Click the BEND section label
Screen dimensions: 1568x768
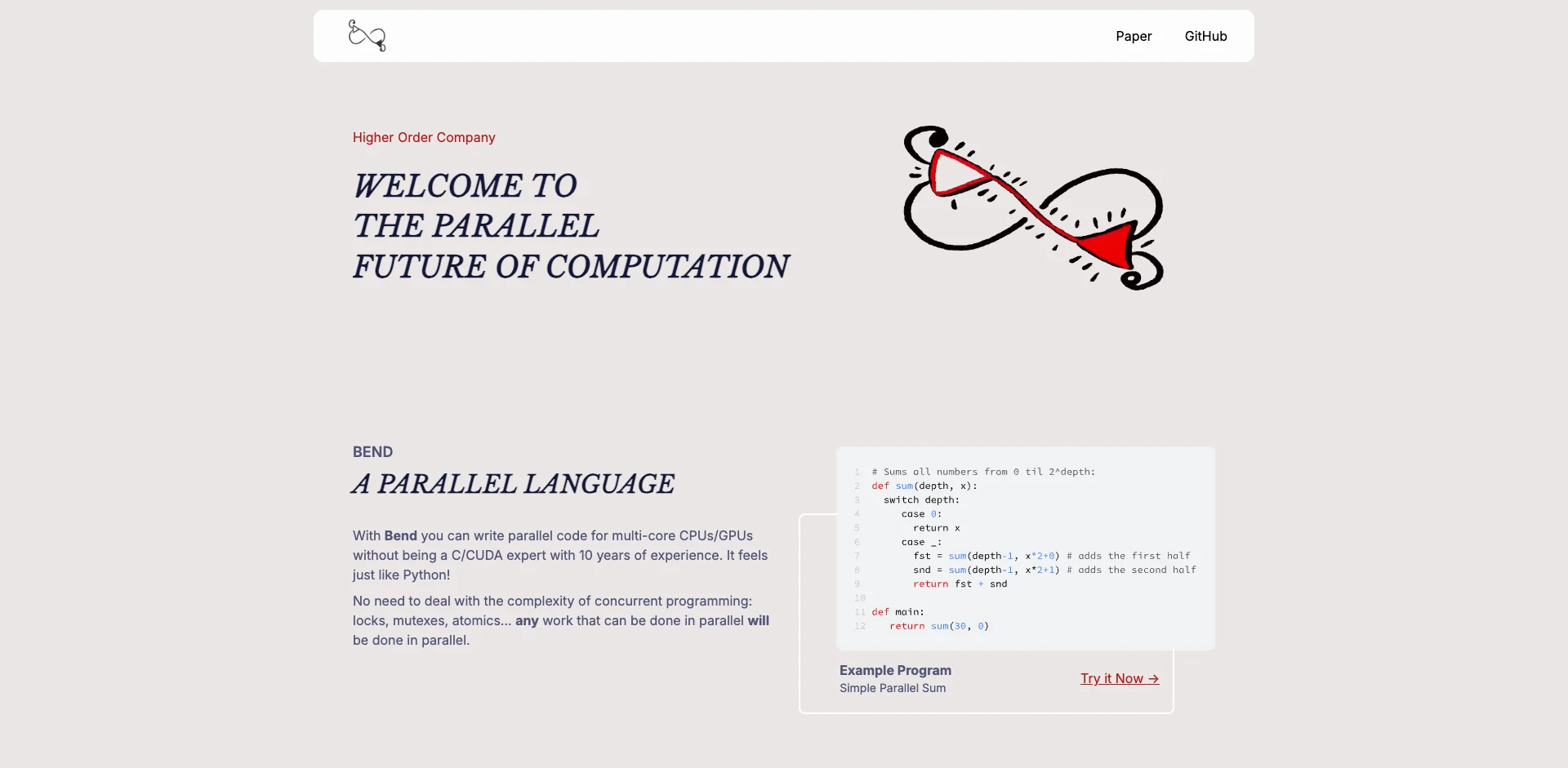372,451
